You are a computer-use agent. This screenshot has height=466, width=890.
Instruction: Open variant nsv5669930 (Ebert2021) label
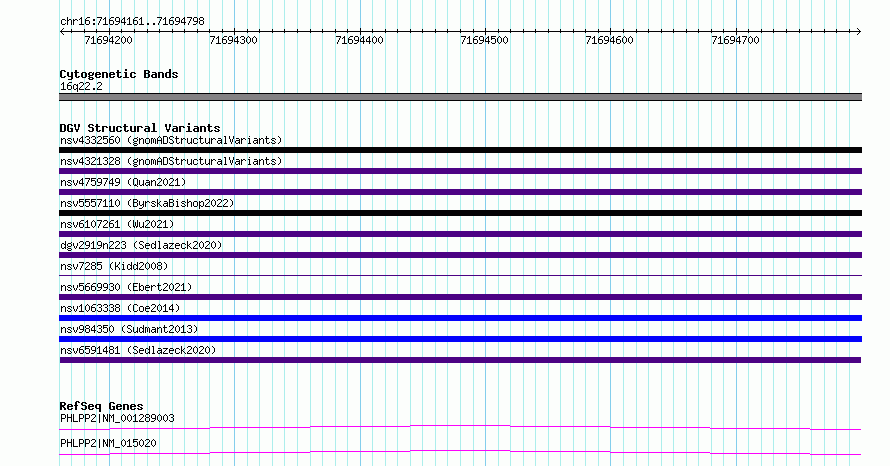126,287
